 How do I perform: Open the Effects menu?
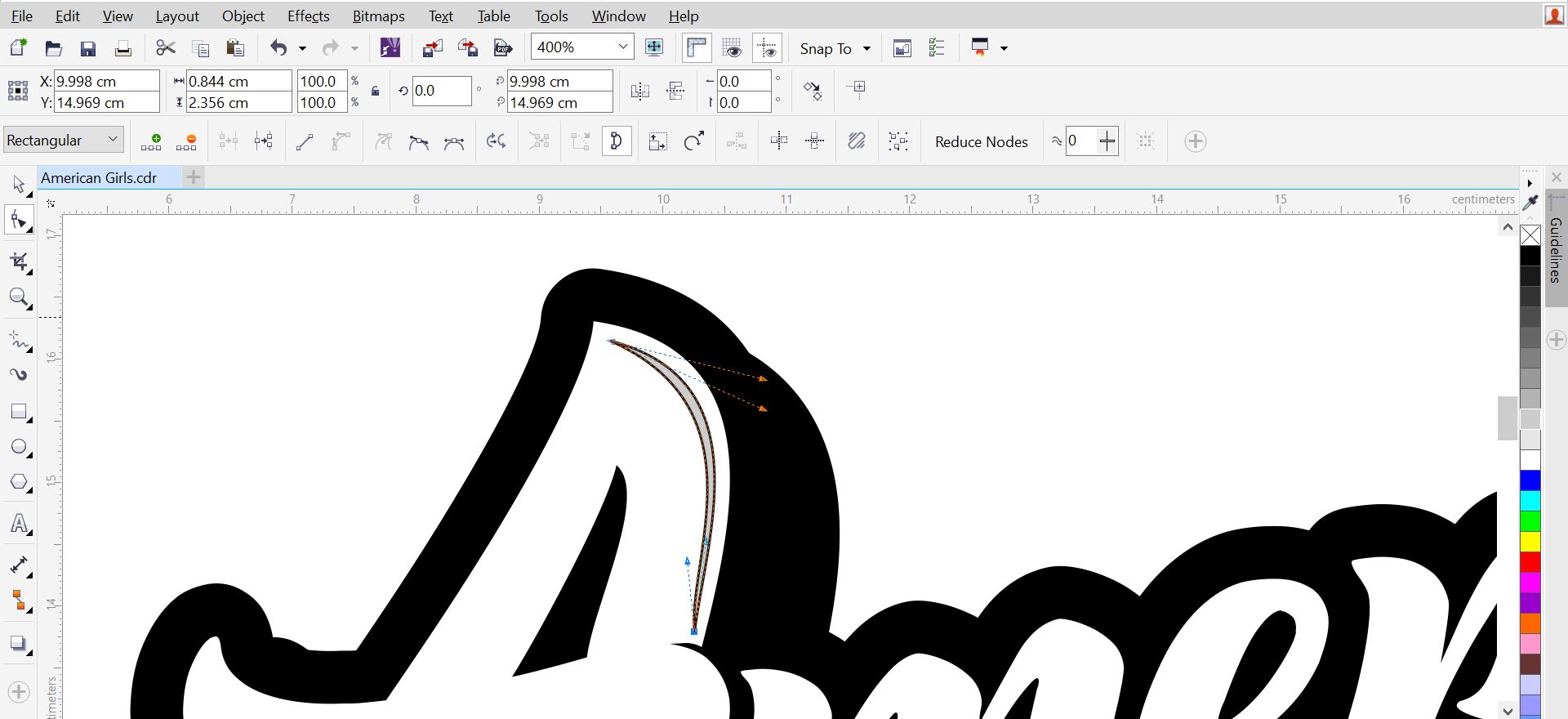pyautogui.click(x=309, y=16)
